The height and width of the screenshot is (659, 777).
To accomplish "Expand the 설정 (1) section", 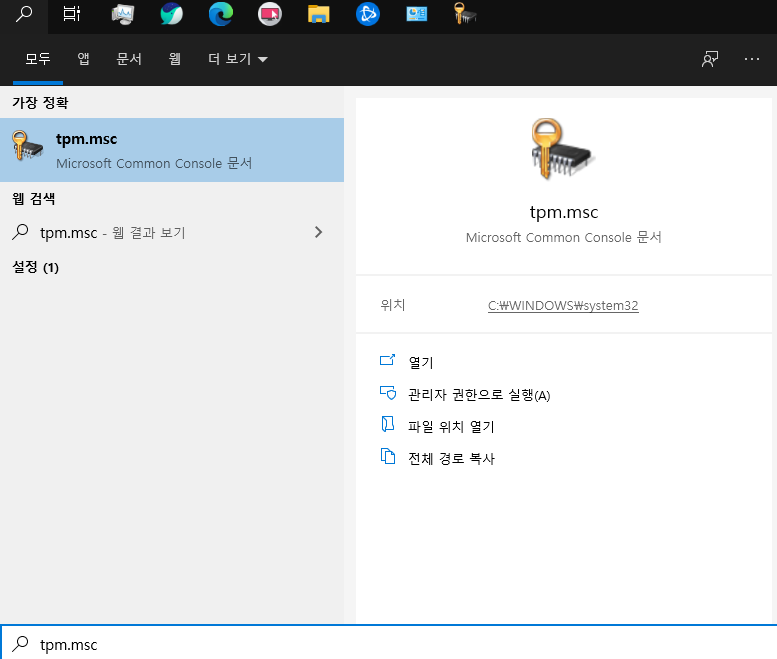I will (x=35, y=267).
